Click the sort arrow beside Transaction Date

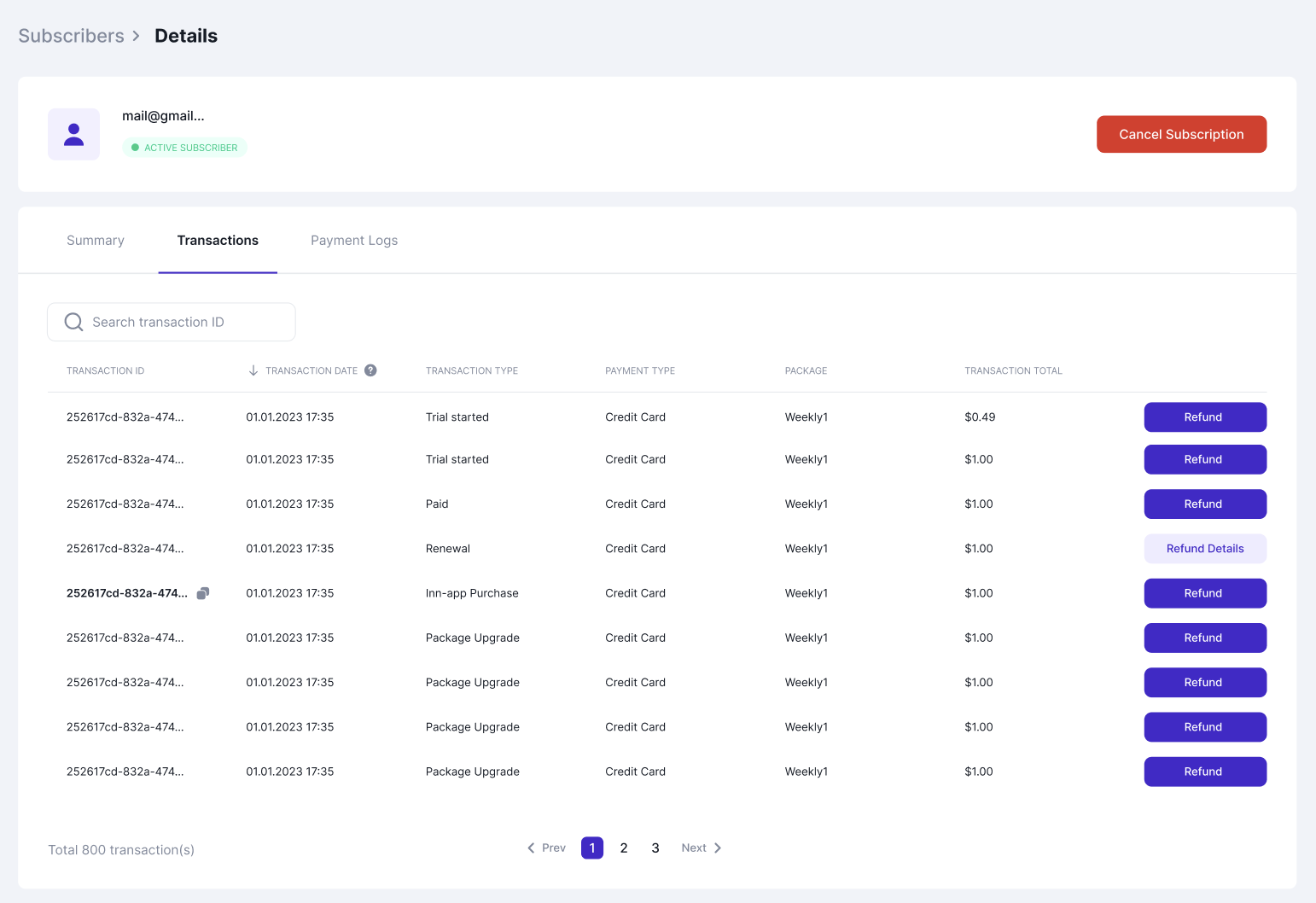click(253, 370)
